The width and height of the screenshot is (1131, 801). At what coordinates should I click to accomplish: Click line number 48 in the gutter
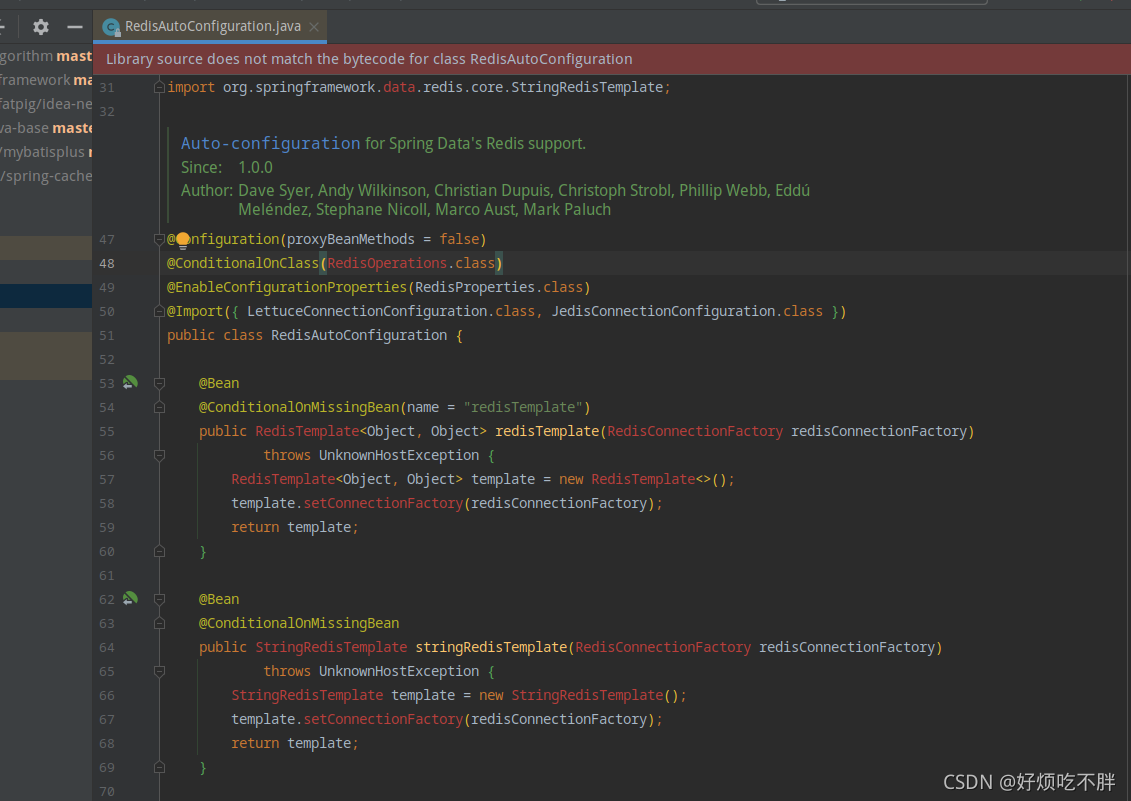(x=107, y=263)
